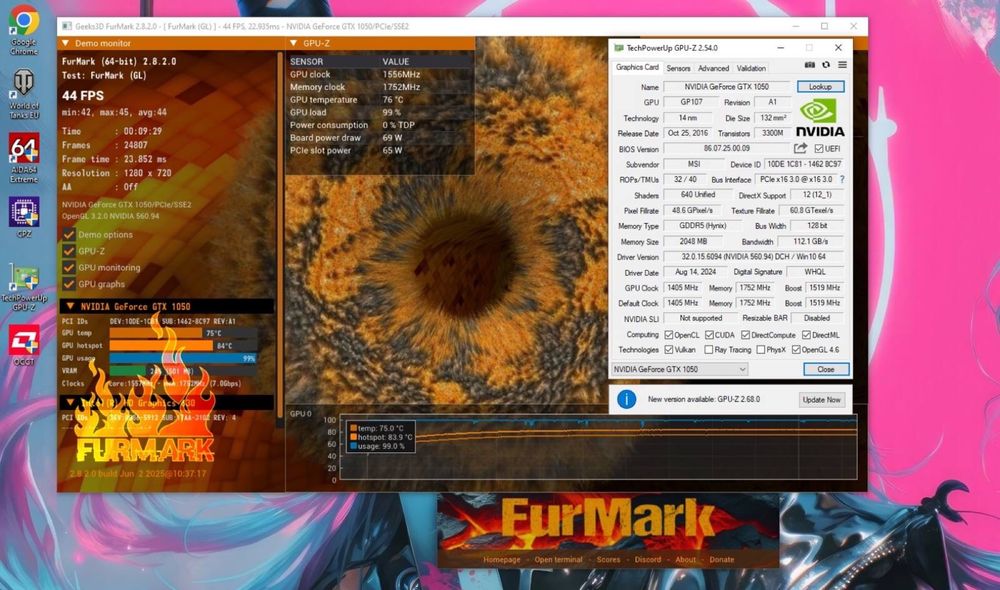Screen dimensions: 1000x590
Task: Click GPU-Z screenshot camera icon
Action: pos(809,65)
